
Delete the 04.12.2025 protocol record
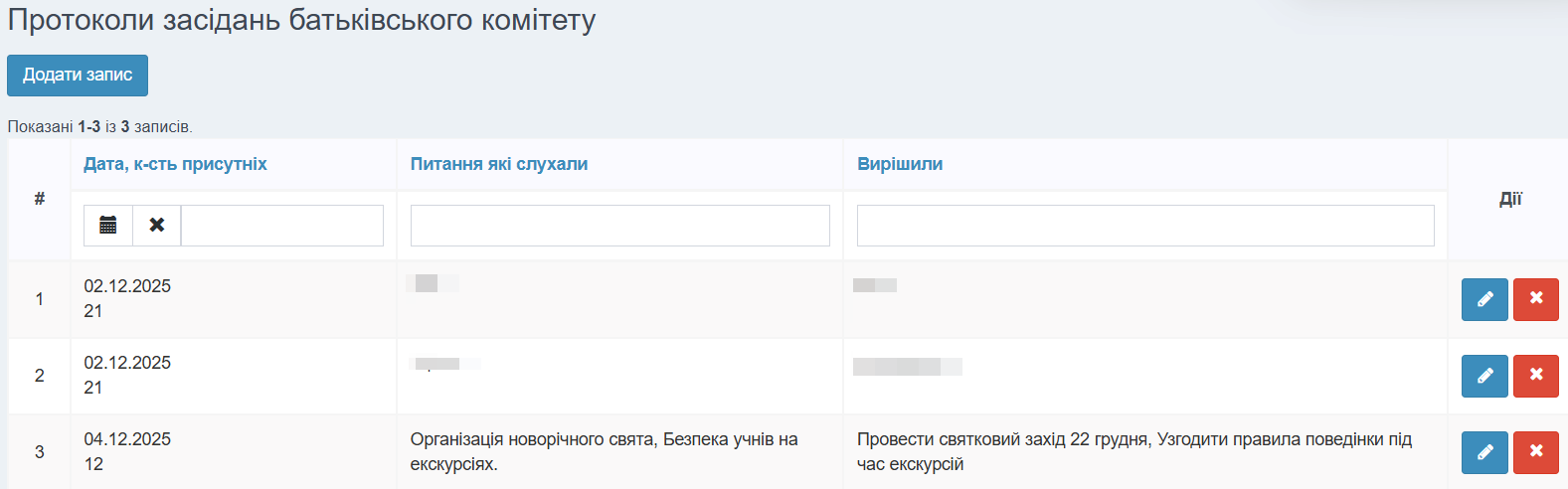1535,452
